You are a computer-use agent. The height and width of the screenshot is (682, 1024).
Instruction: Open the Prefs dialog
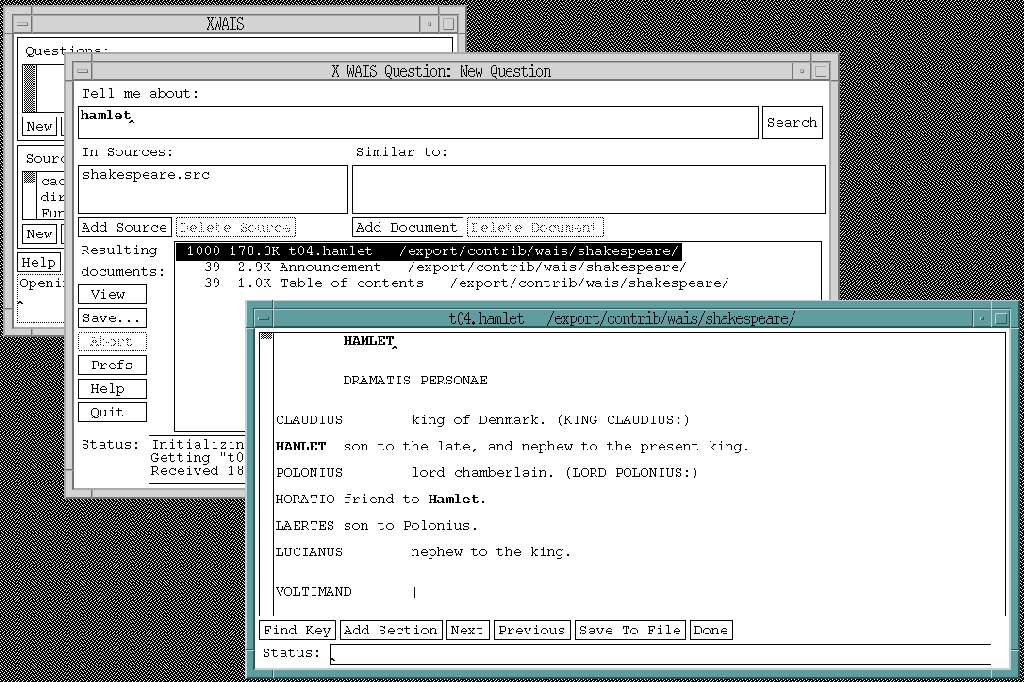coord(112,365)
